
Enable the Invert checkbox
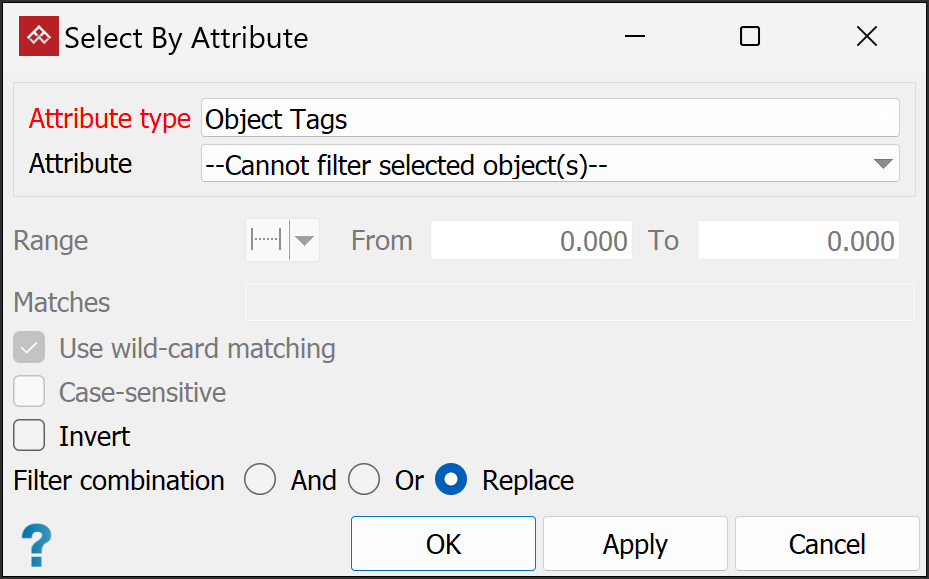(x=29, y=436)
